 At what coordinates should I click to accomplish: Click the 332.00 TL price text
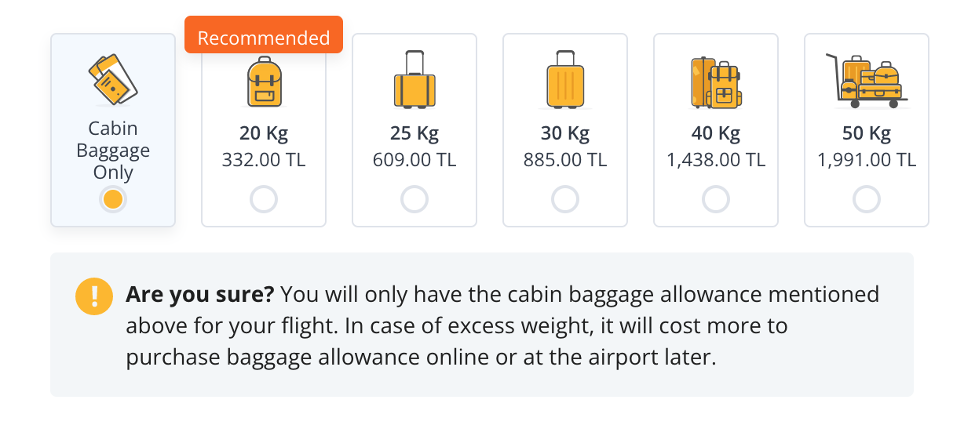(x=264, y=159)
